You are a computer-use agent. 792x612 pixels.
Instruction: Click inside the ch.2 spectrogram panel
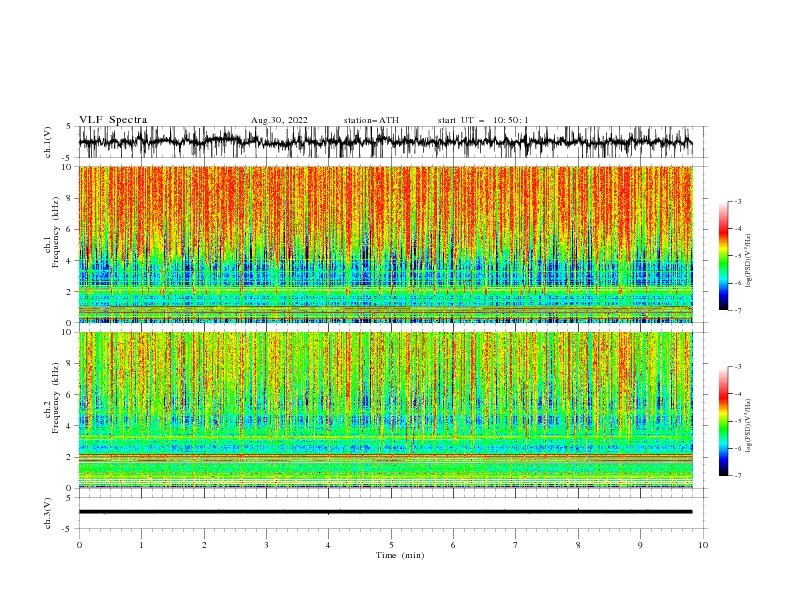(386, 410)
